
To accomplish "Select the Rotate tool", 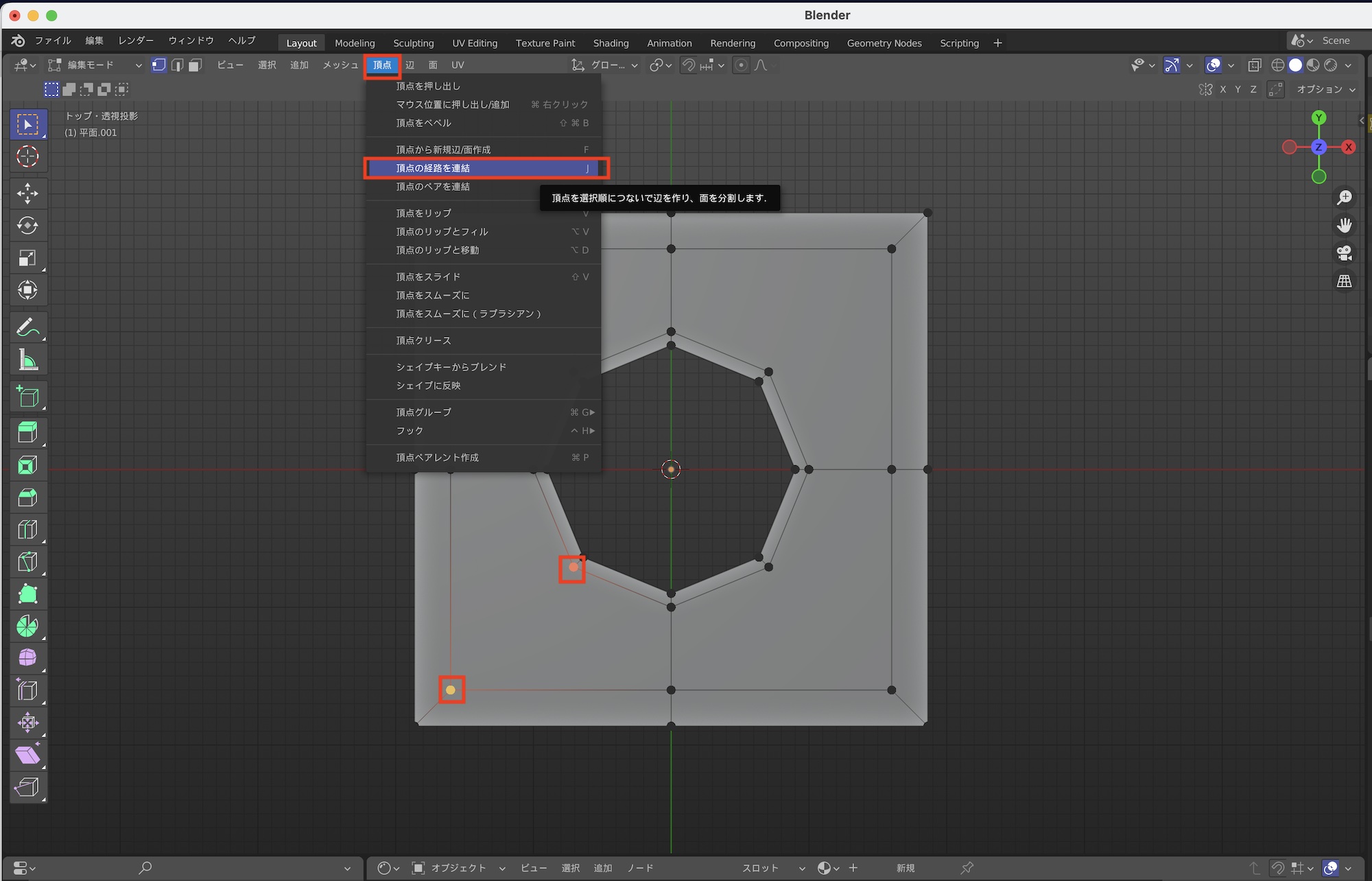I will pos(27,225).
